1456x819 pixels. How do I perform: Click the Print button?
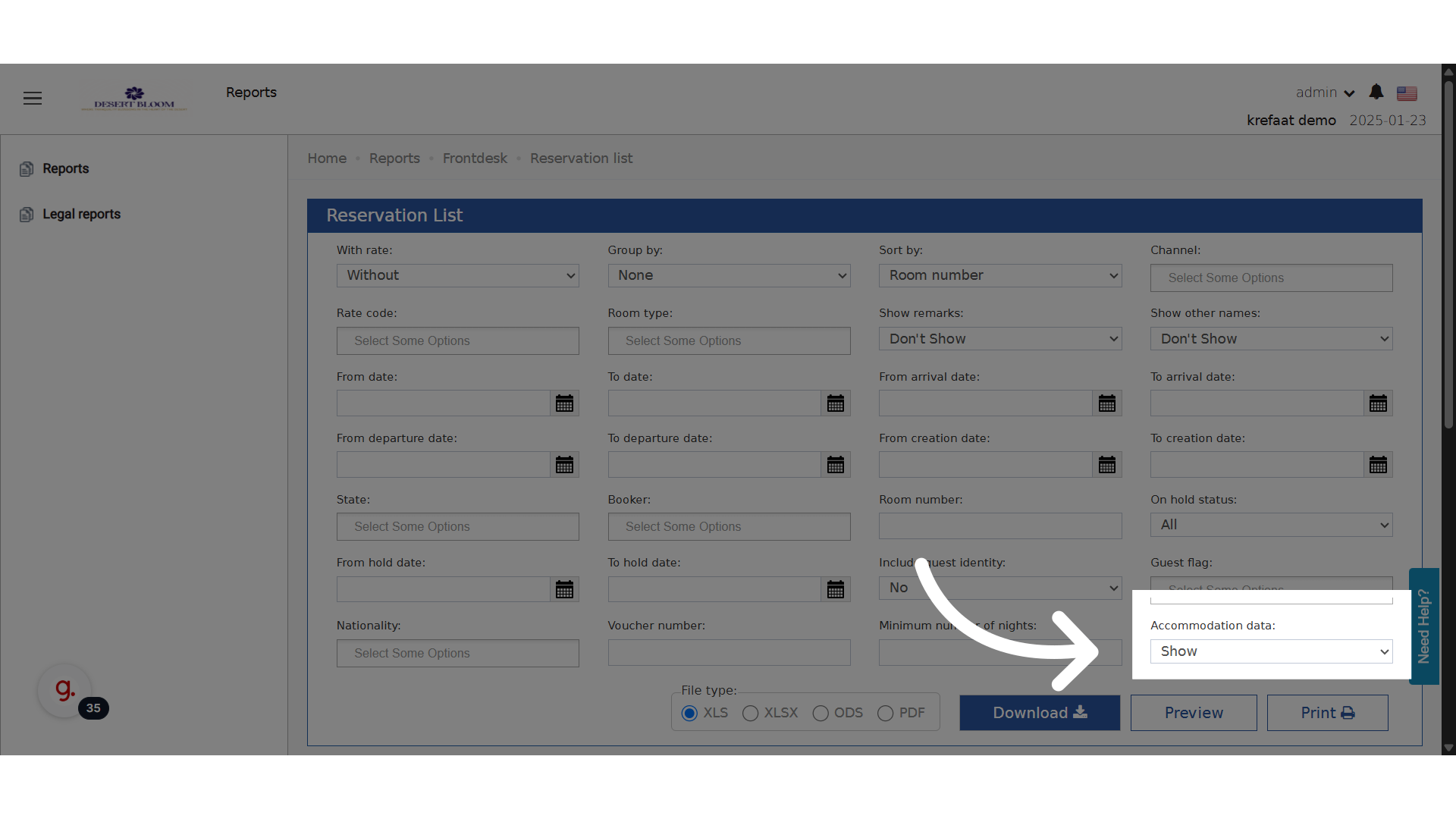tap(1328, 713)
